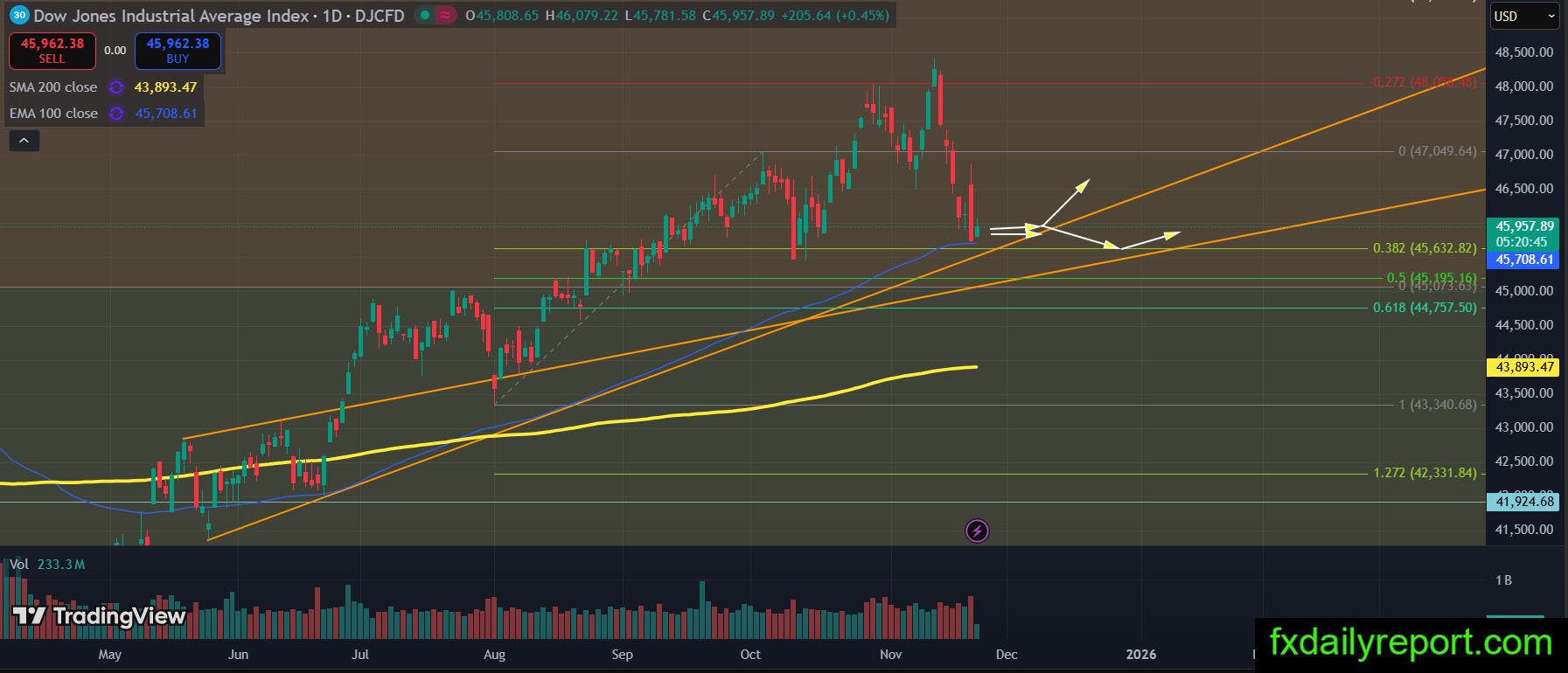The image size is (1568, 673).
Task: Click the EMA 100 indicator refresh icon
Action: click(x=115, y=114)
